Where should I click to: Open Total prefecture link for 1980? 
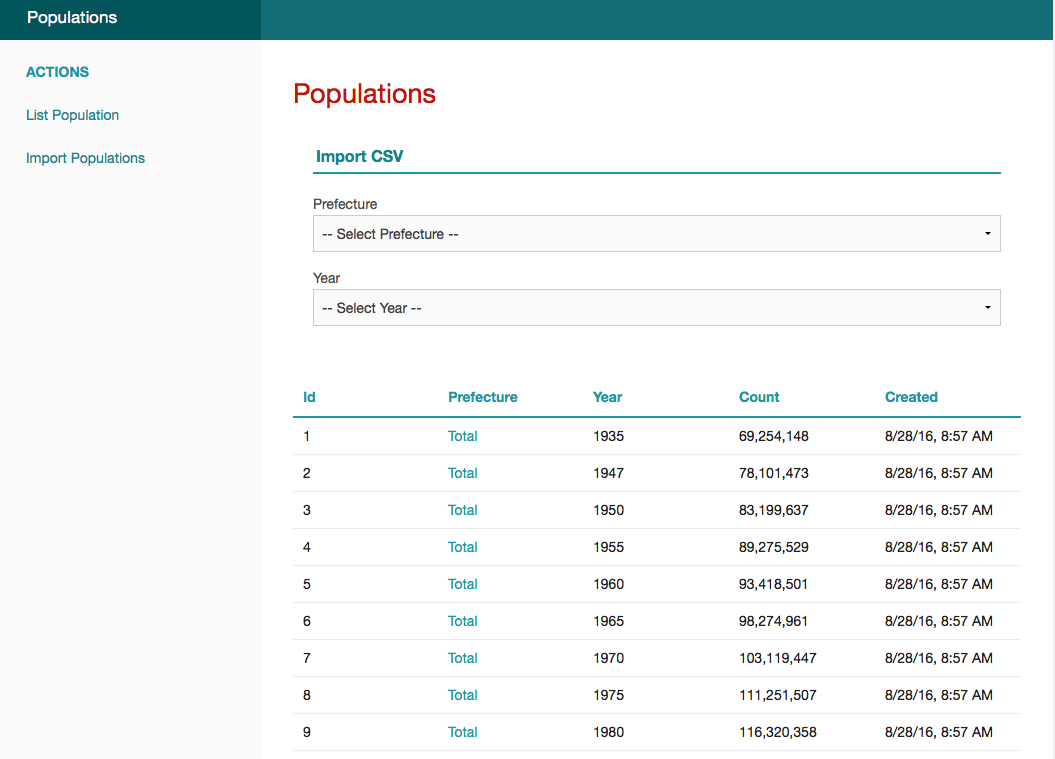click(x=463, y=732)
